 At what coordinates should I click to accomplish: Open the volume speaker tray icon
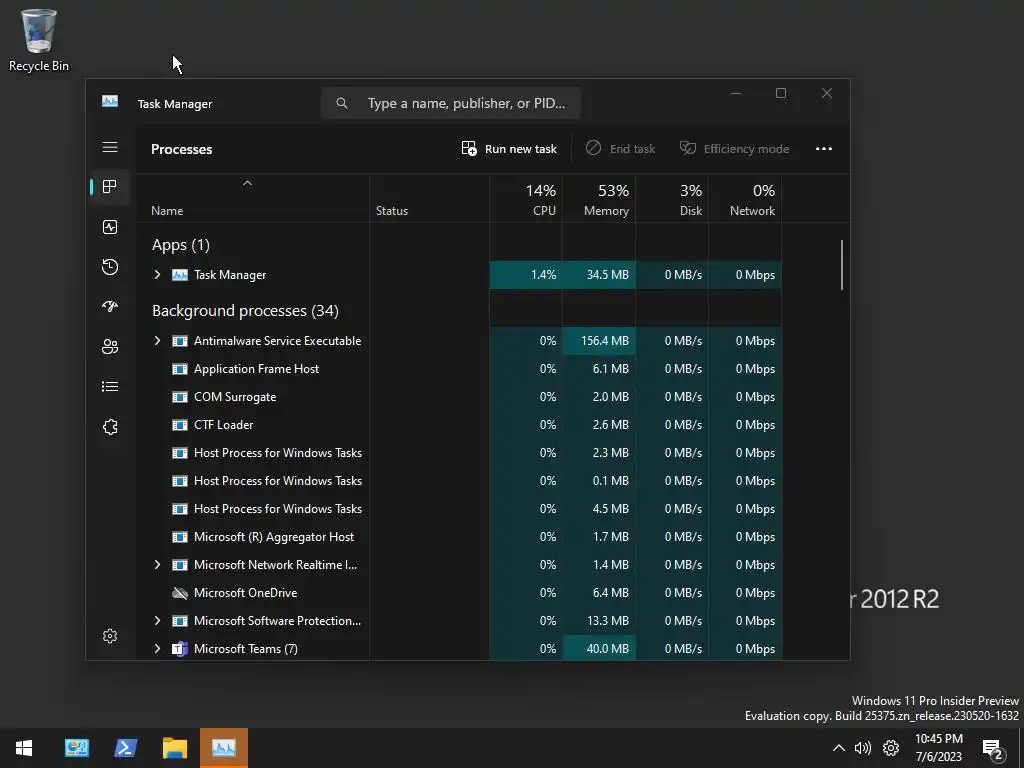click(x=863, y=748)
